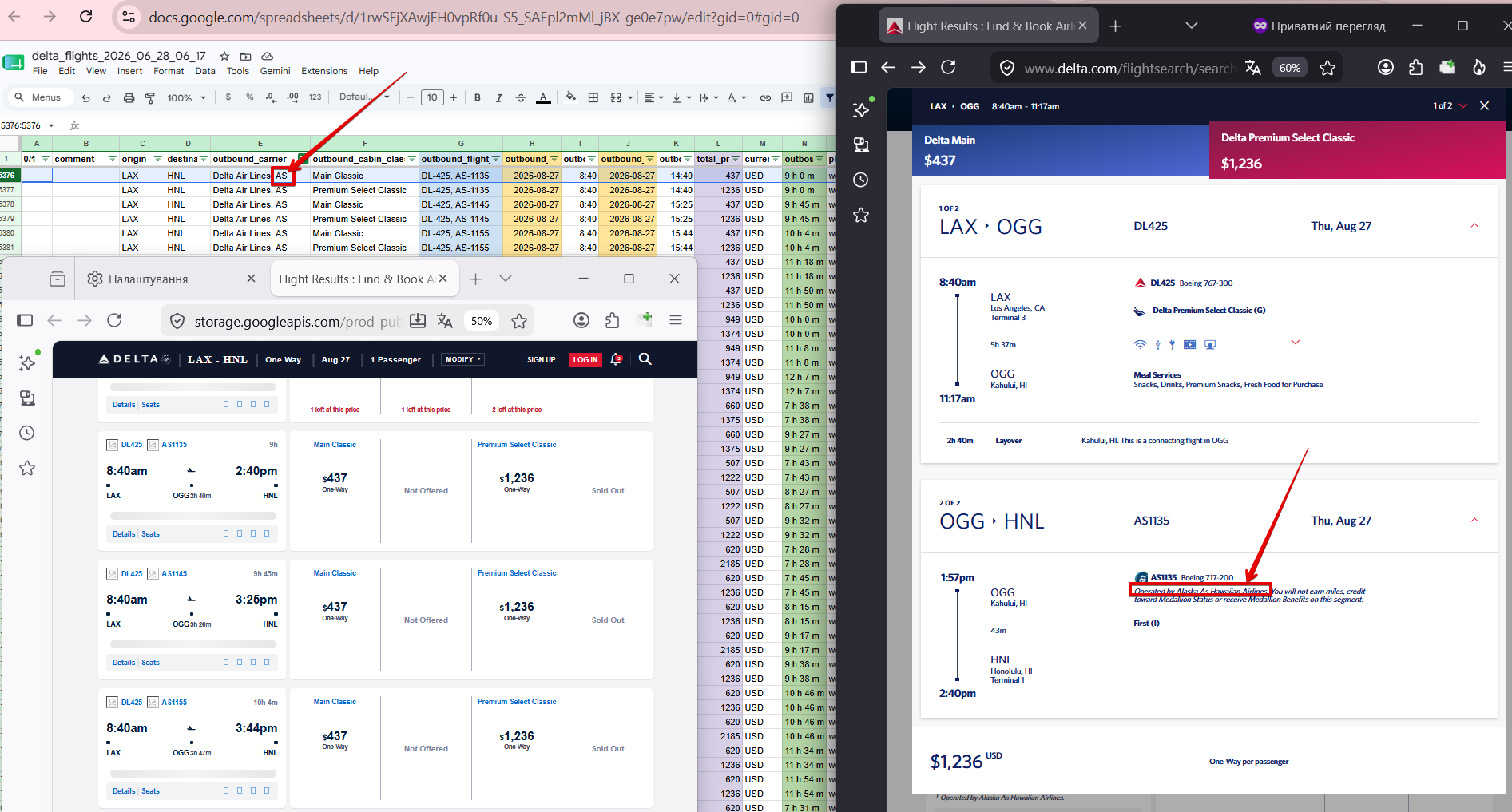Toggle Strikethrough formatting in Sheets toolbar
The width and height of the screenshot is (1512, 812).
click(521, 97)
